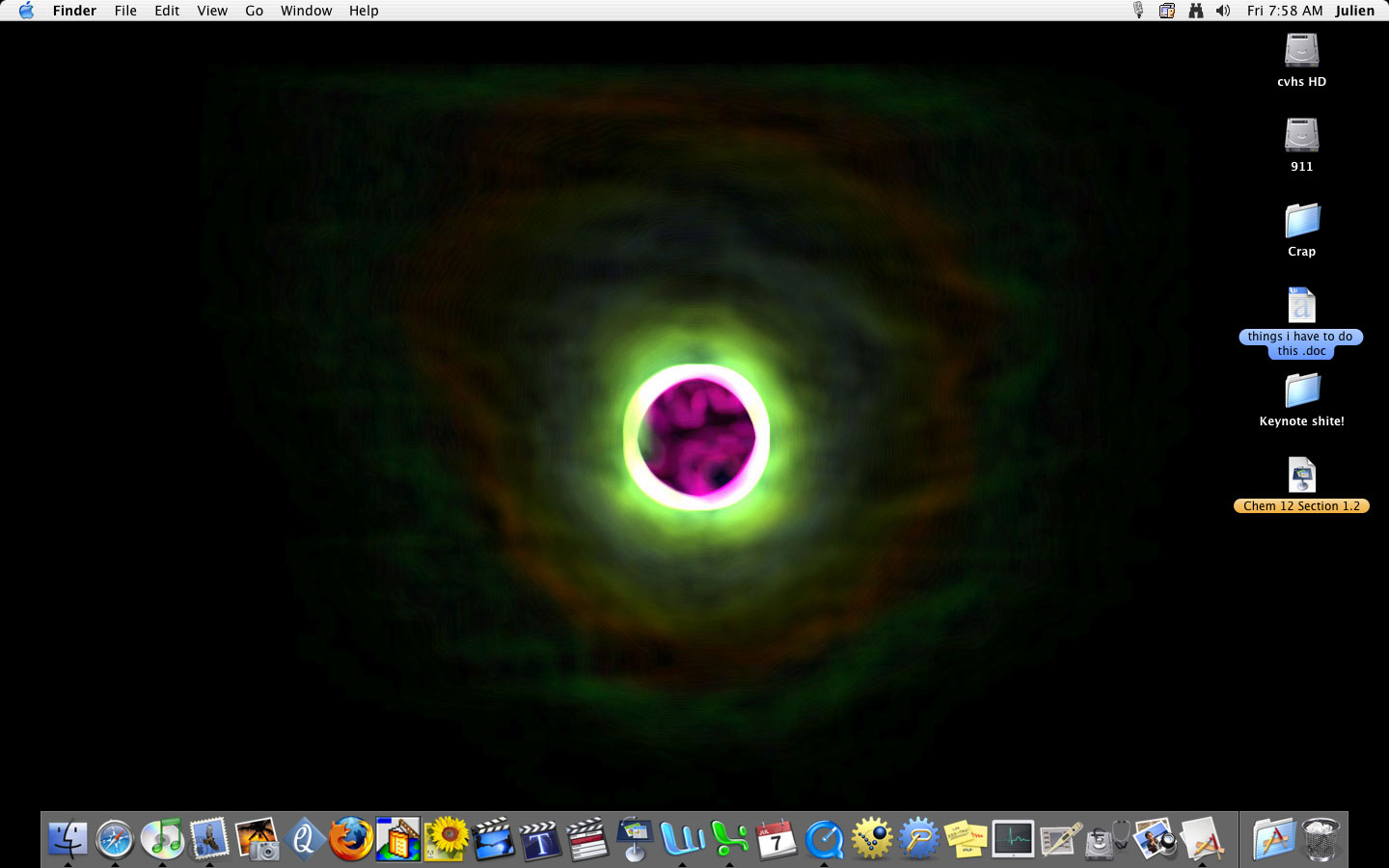Open the Edit menu
Image resolution: width=1389 pixels, height=868 pixels.
pyautogui.click(x=167, y=11)
